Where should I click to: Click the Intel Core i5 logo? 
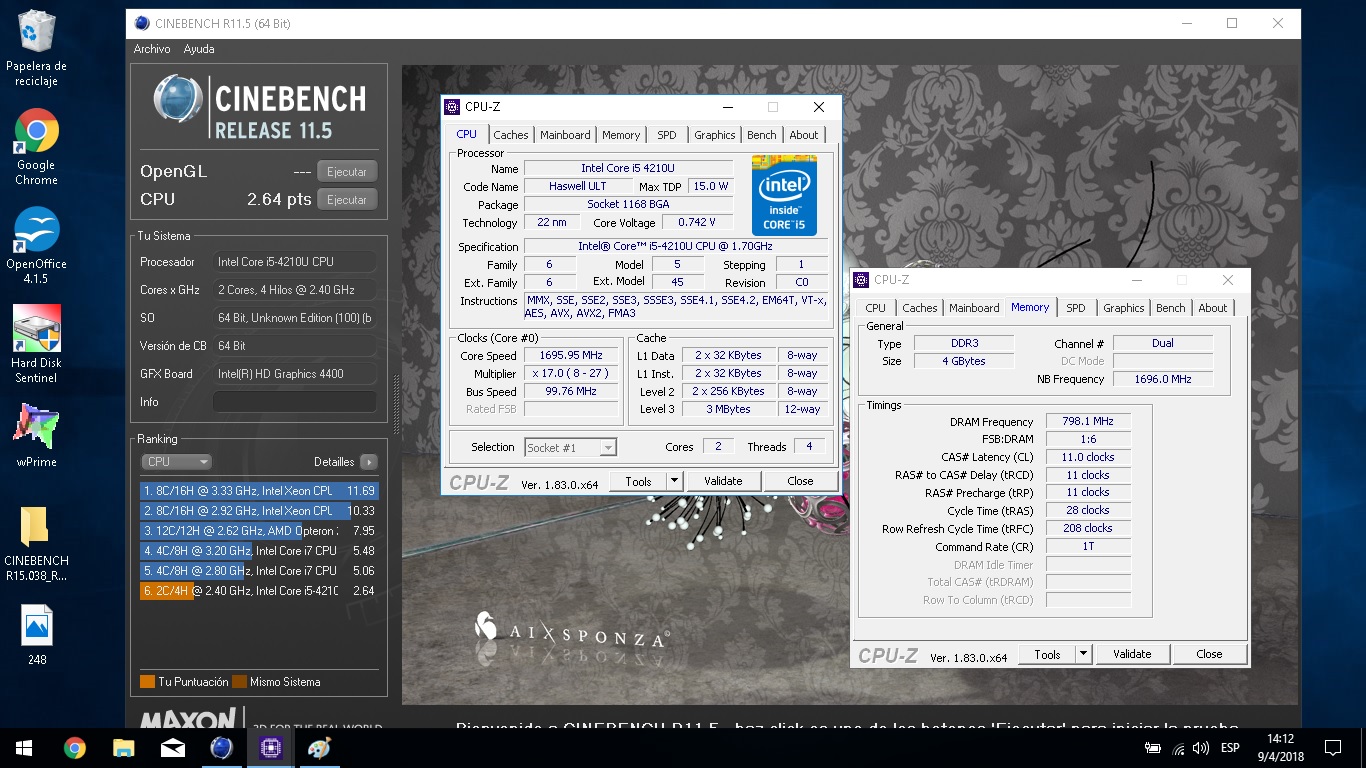coord(784,195)
